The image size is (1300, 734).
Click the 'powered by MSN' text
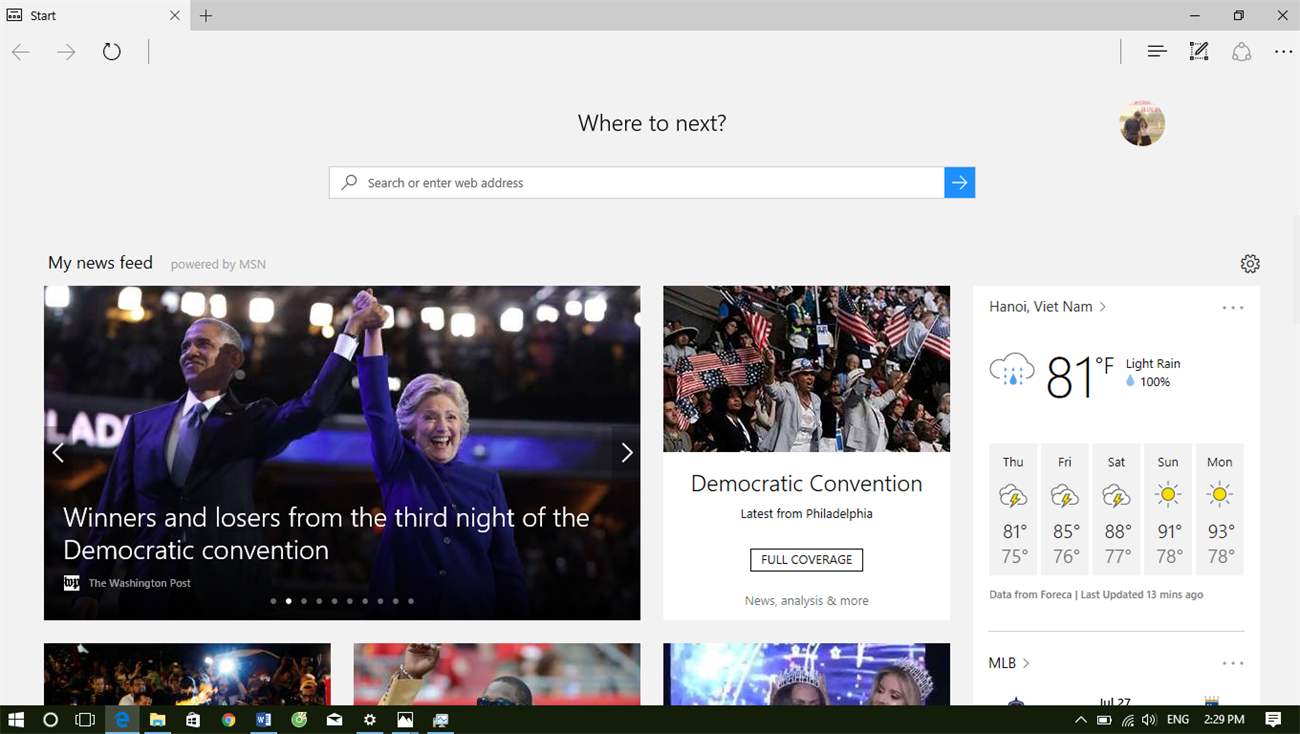pyautogui.click(x=218, y=264)
